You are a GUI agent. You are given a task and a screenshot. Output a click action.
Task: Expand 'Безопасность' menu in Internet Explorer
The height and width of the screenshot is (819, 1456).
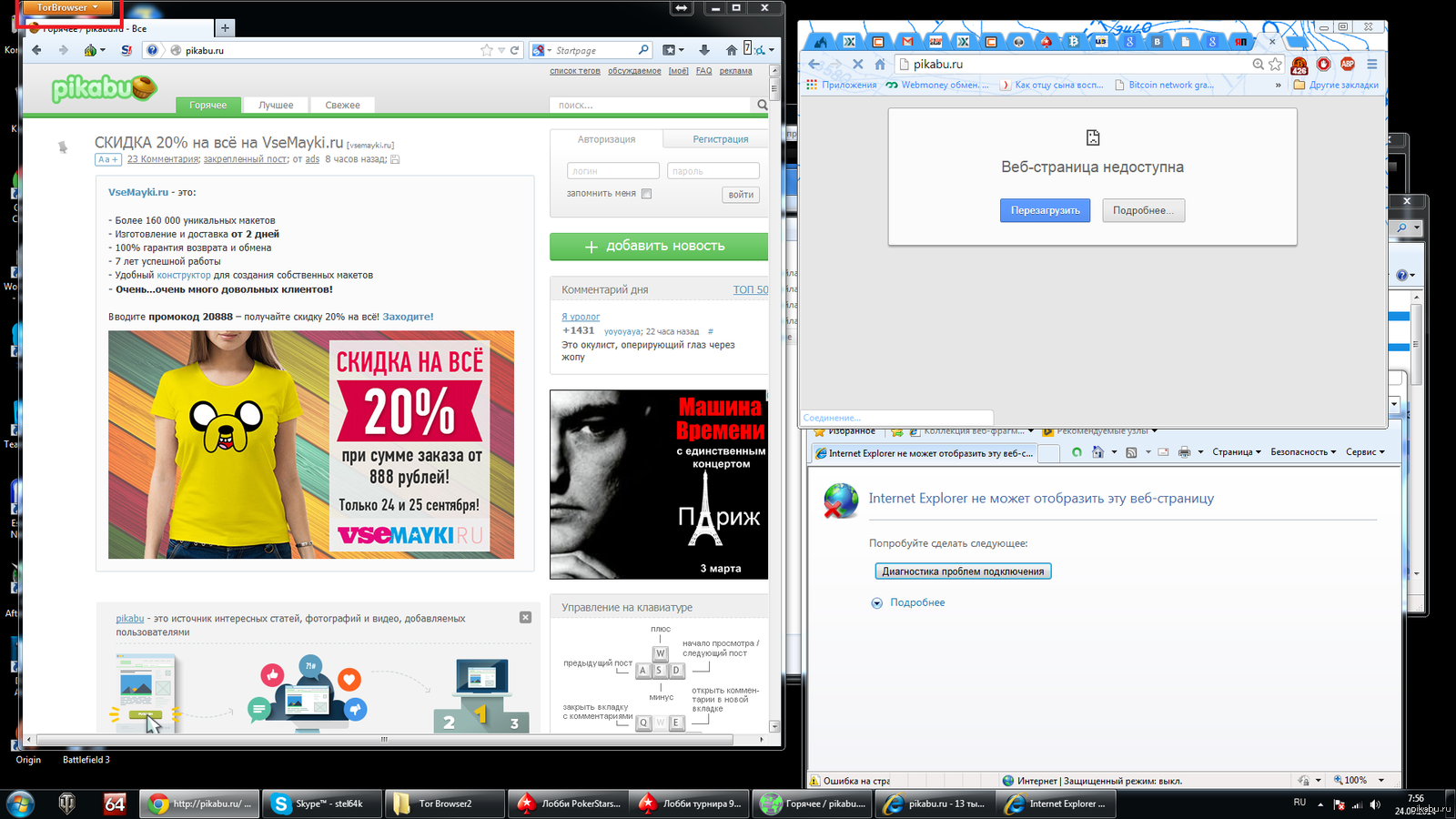coord(1303,452)
